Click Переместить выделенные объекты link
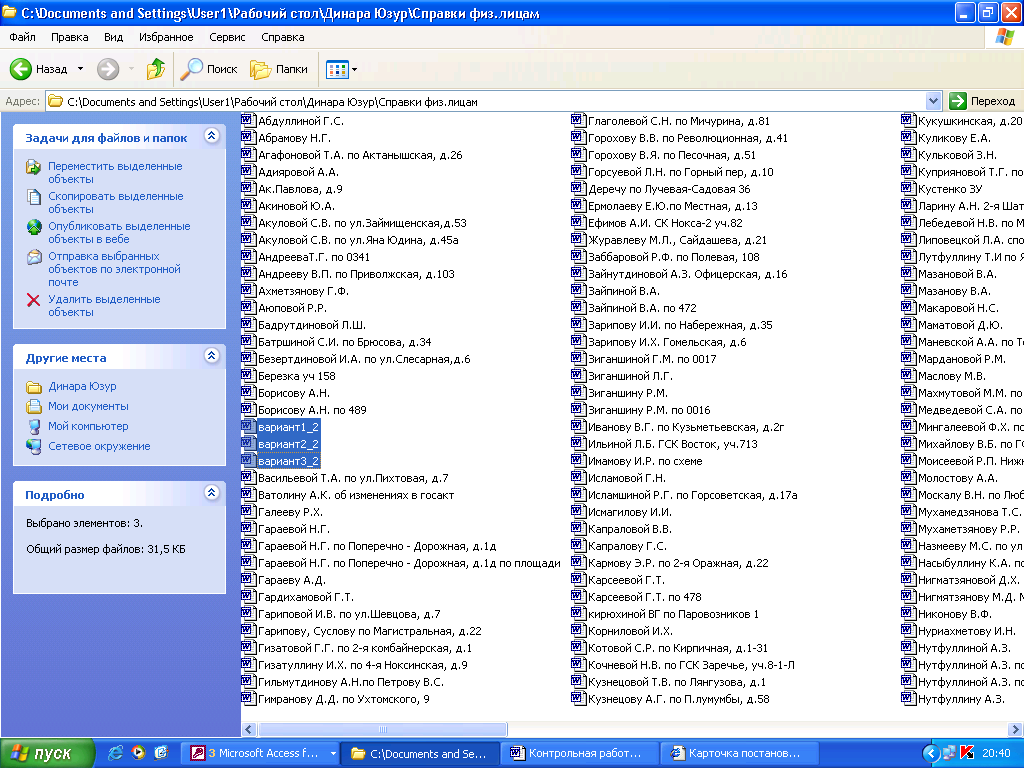 115,172
